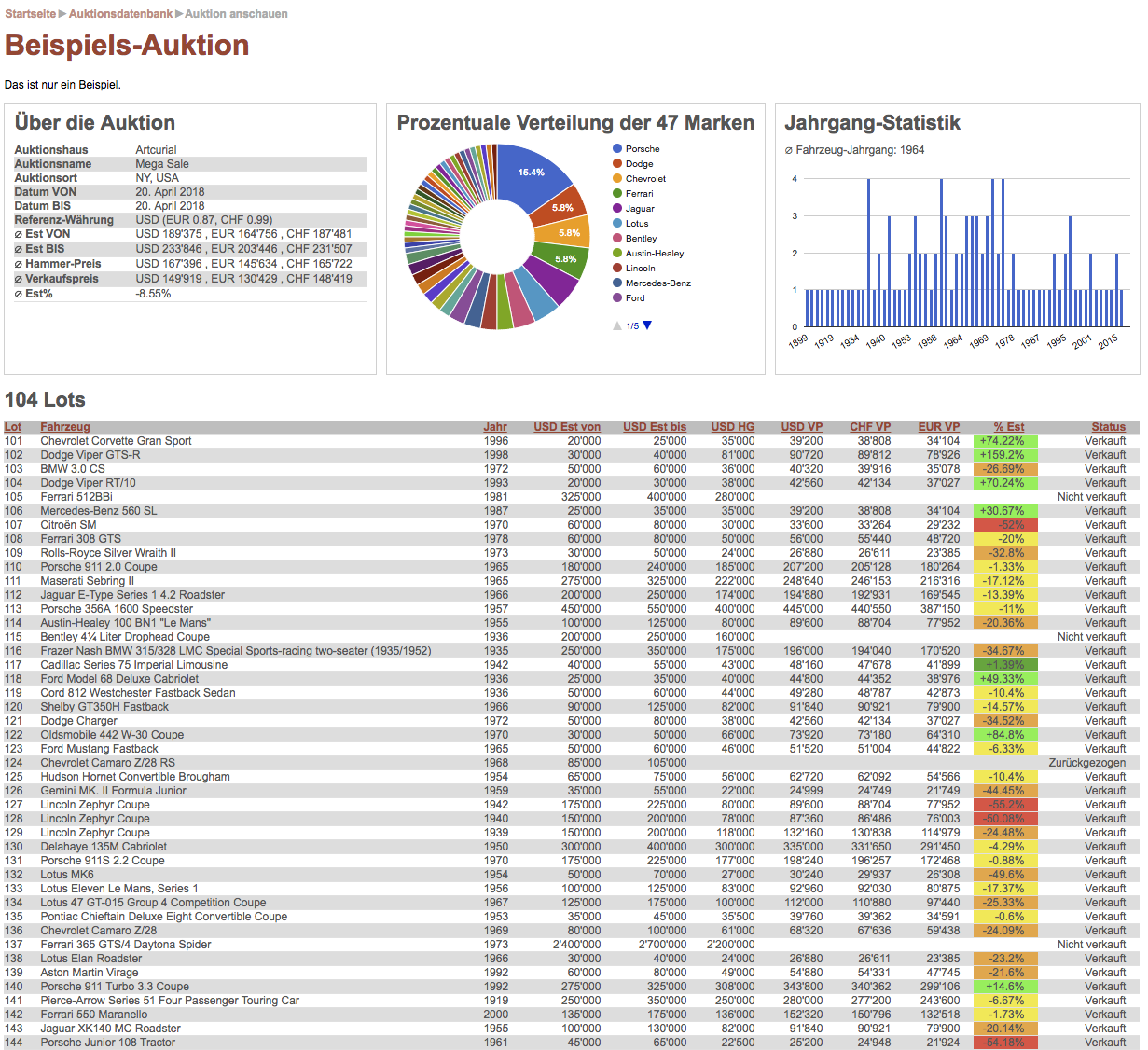Open the Startseite breadcrumb link
This screenshot has width=1148, height=1050.
tap(30, 14)
